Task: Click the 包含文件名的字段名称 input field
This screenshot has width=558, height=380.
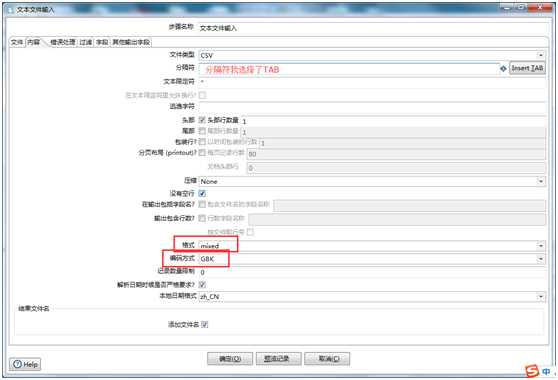Action: click(x=410, y=205)
